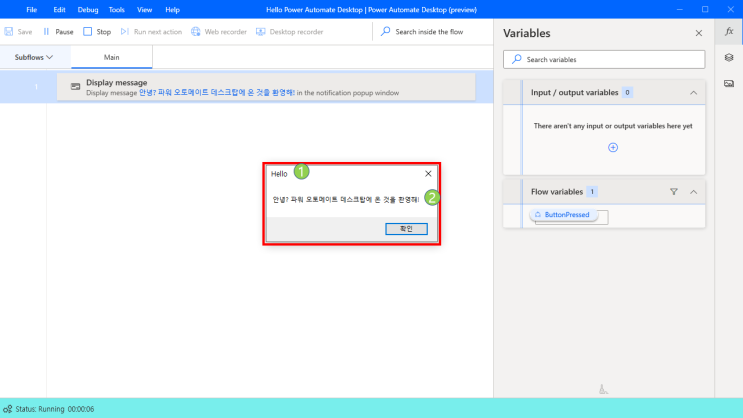The height and width of the screenshot is (418, 743).
Task: Click the Hello dialog title
Action: click(279, 174)
